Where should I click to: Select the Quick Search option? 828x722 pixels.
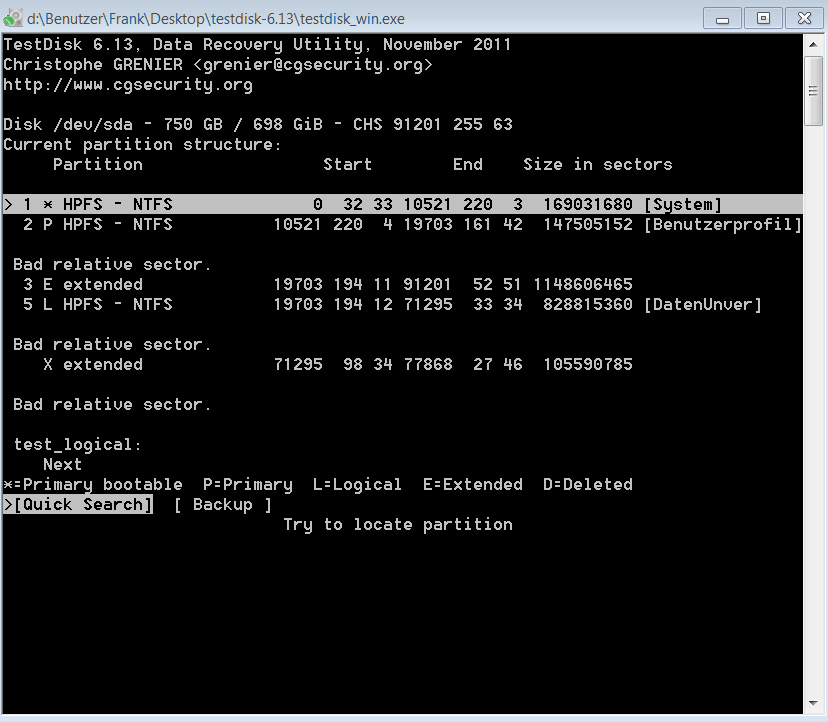click(x=78, y=504)
